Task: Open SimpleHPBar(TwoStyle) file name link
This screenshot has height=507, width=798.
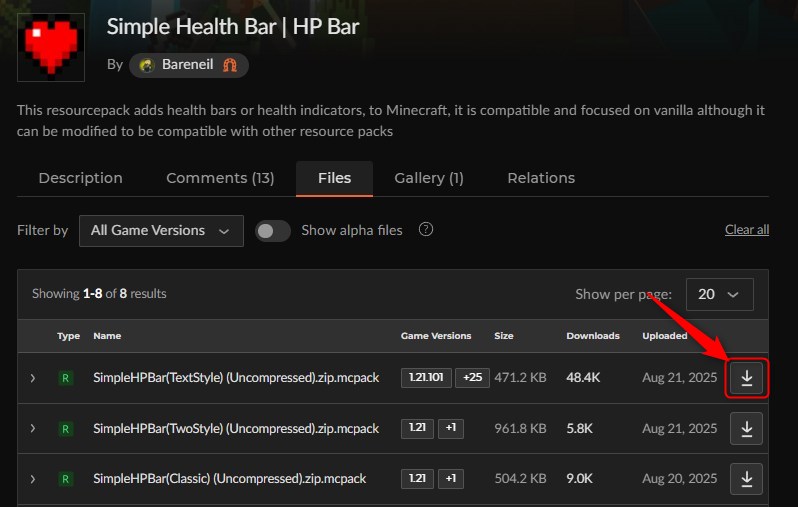Action: coord(236,429)
